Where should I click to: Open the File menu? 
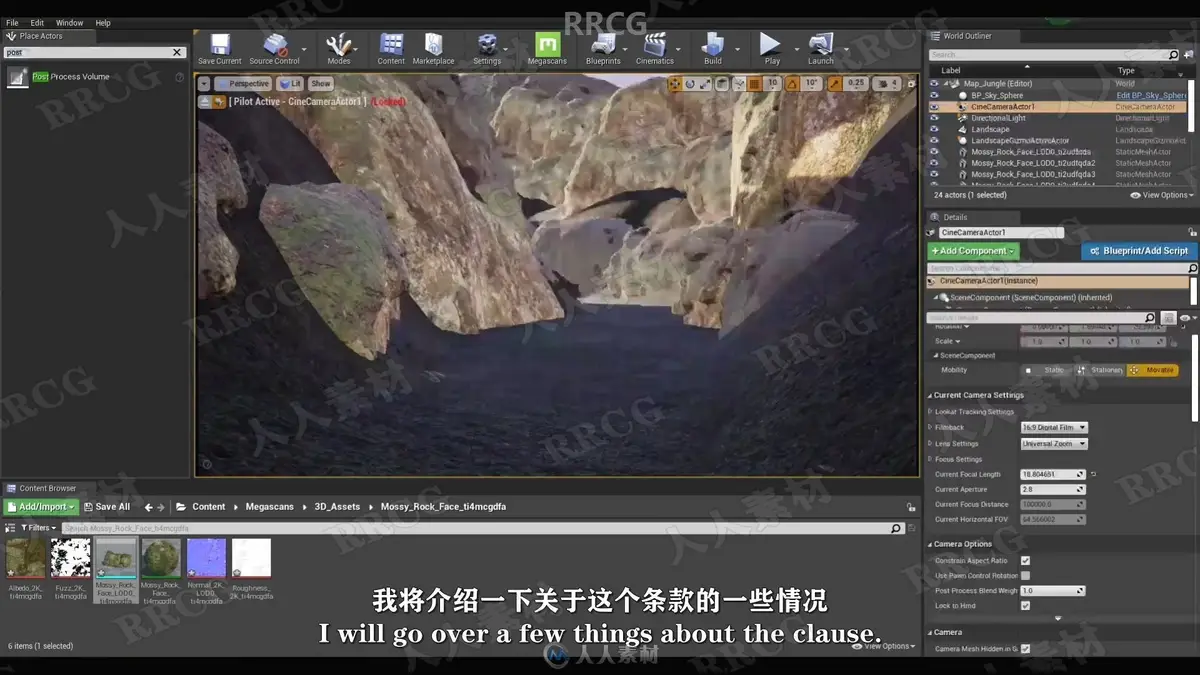(x=12, y=22)
